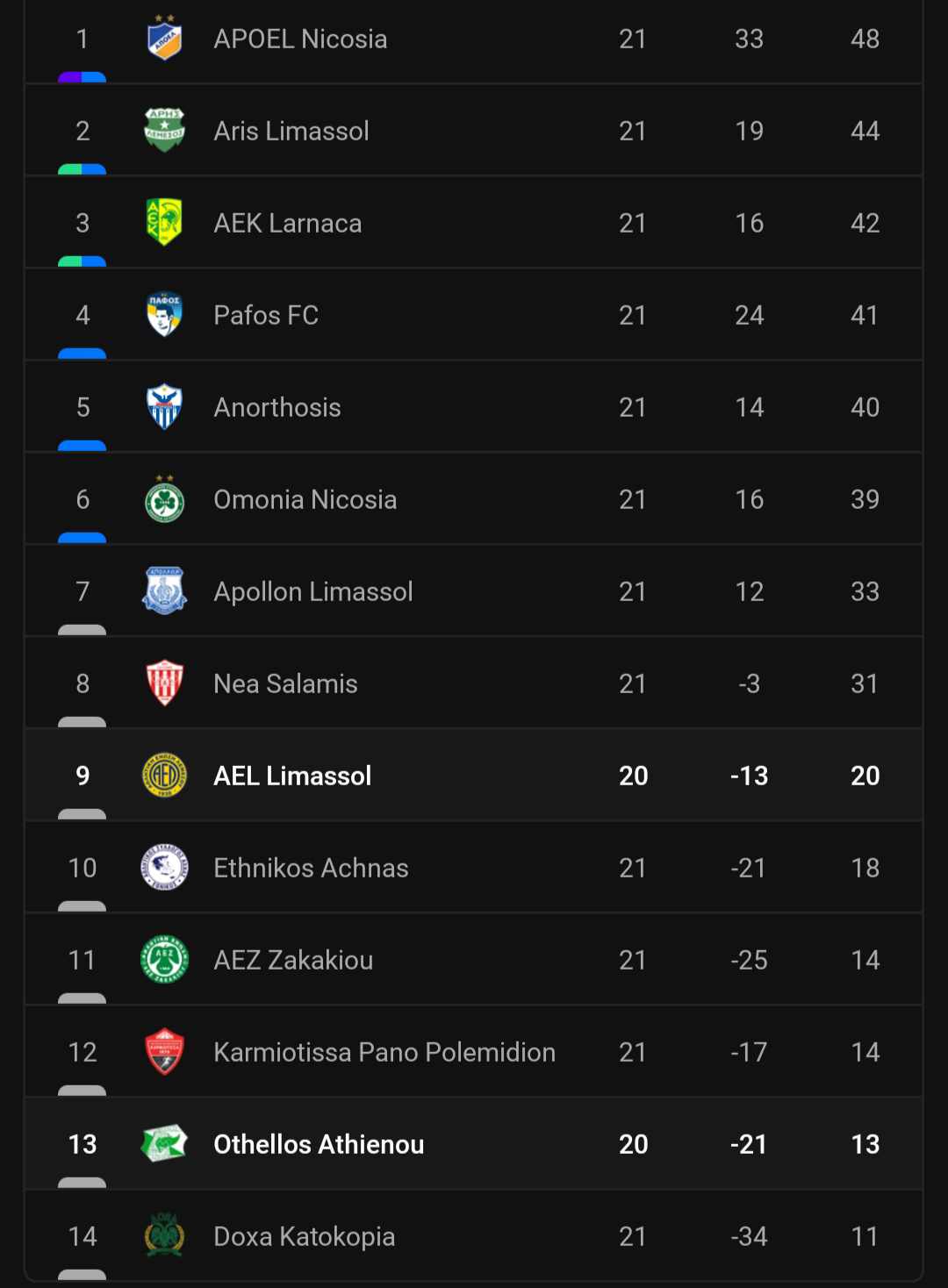Image resolution: width=948 pixels, height=1288 pixels.
Task: Click APOEL Nicosia's purple-blue qualification marker
Action: pyautogui.click(x=82, y=77)
